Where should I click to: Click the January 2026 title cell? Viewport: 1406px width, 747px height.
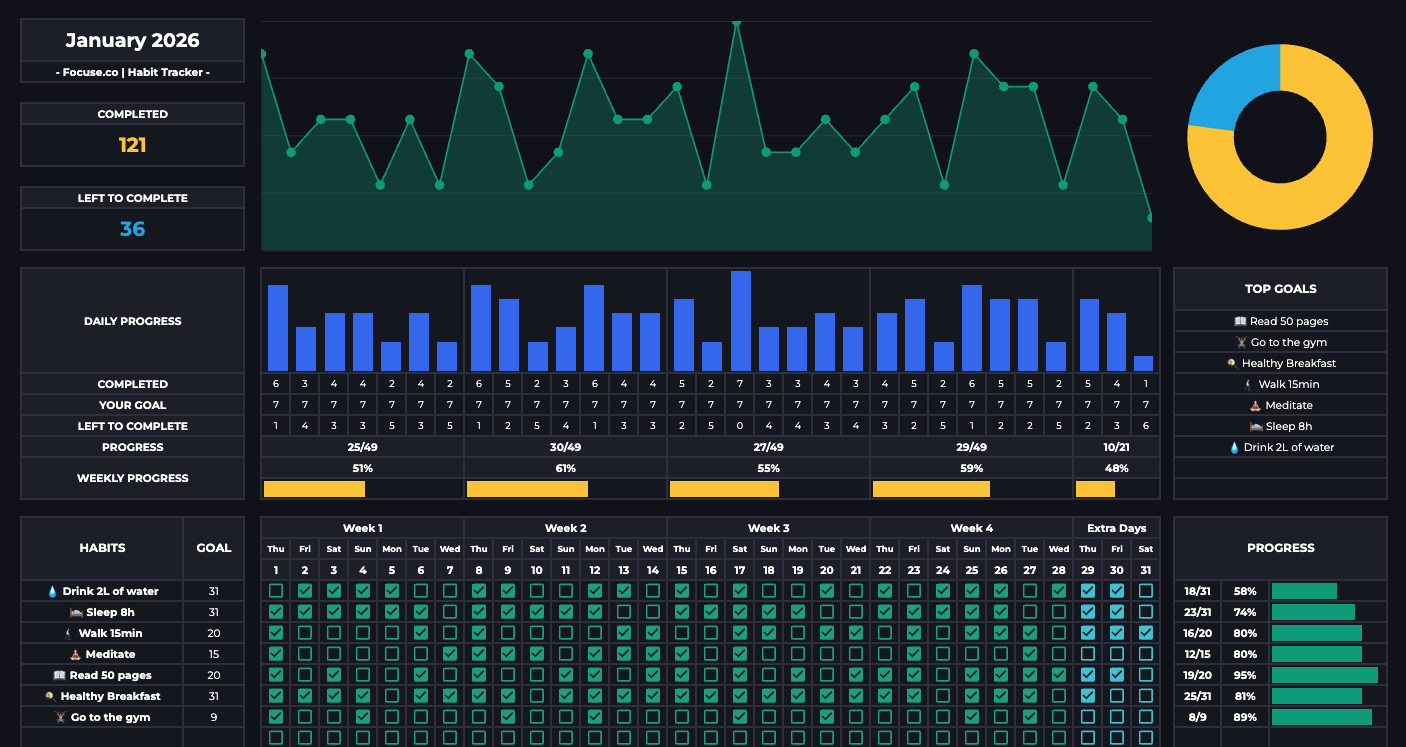point(132,41)
